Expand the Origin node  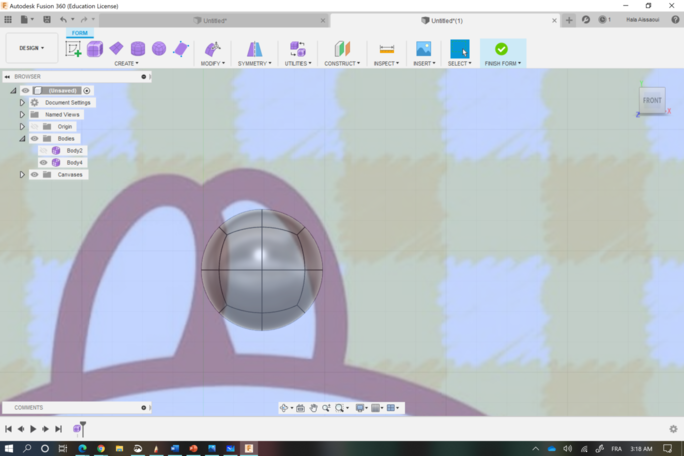(22, 127)
